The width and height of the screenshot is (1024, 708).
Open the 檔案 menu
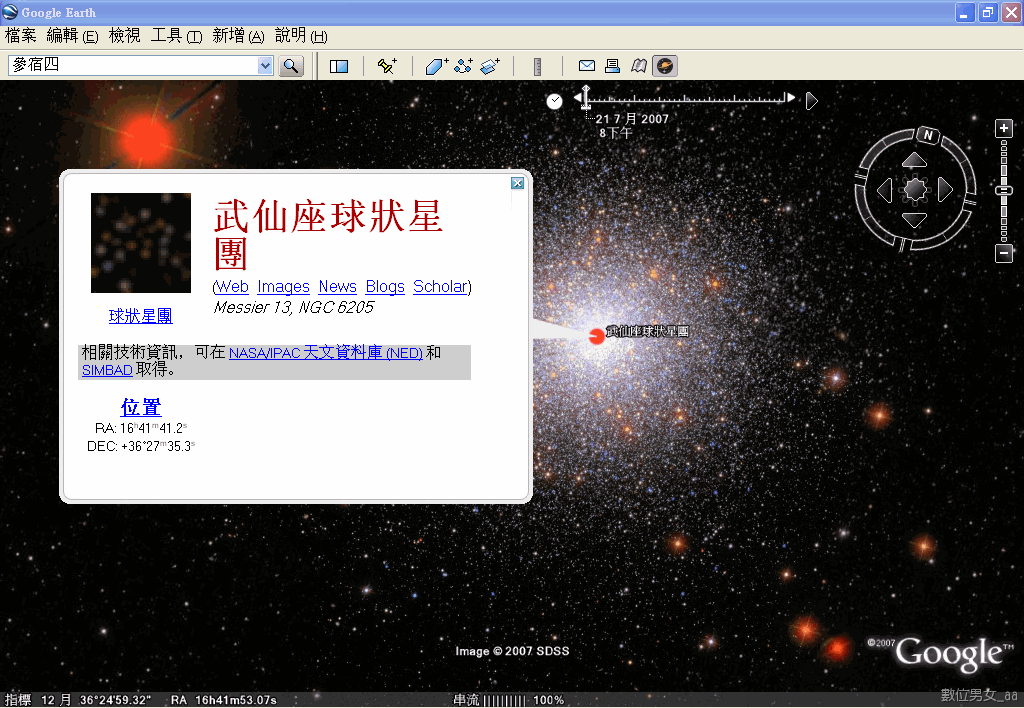[21, 35]
